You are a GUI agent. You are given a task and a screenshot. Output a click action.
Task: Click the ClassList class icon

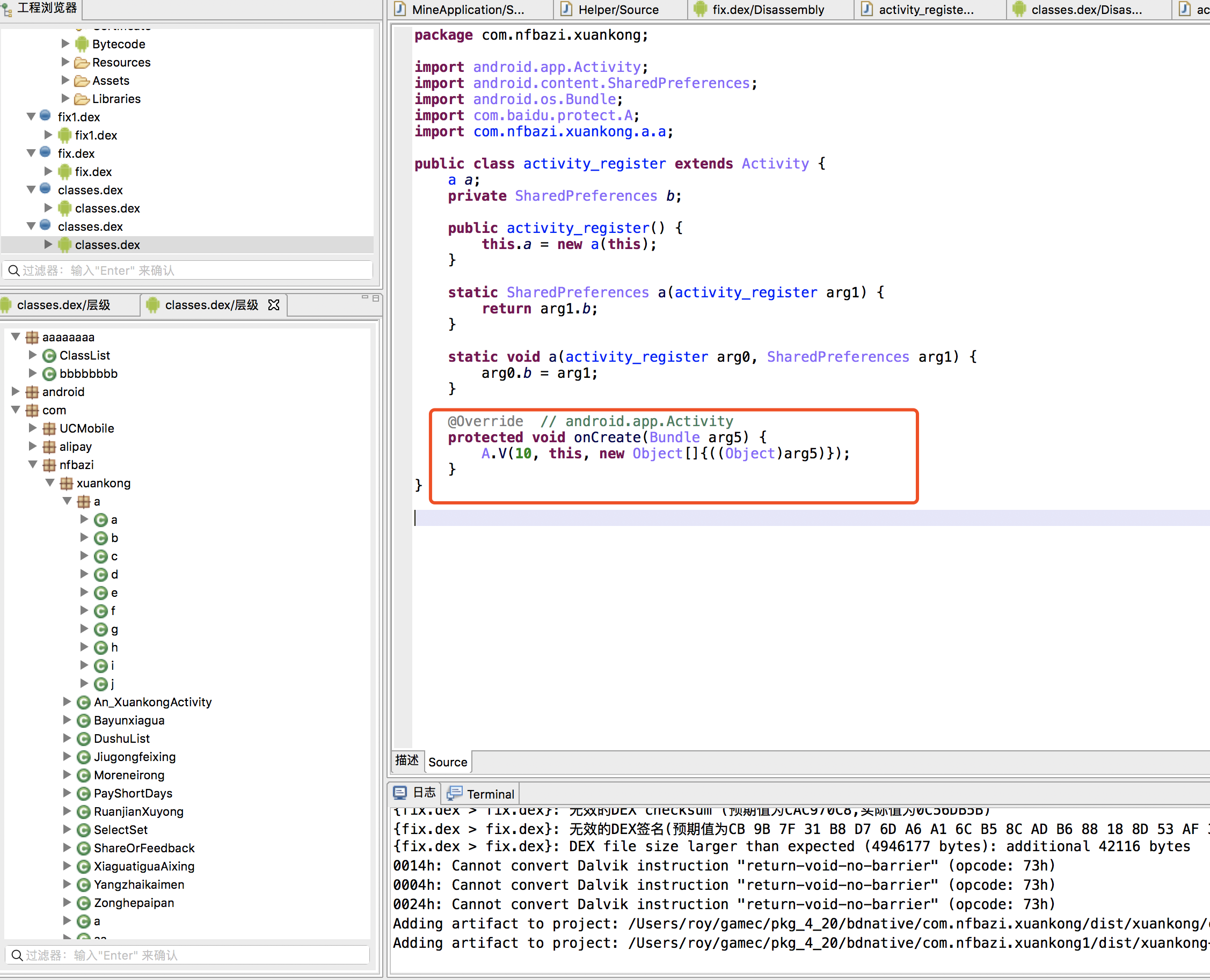click(50, 356)
